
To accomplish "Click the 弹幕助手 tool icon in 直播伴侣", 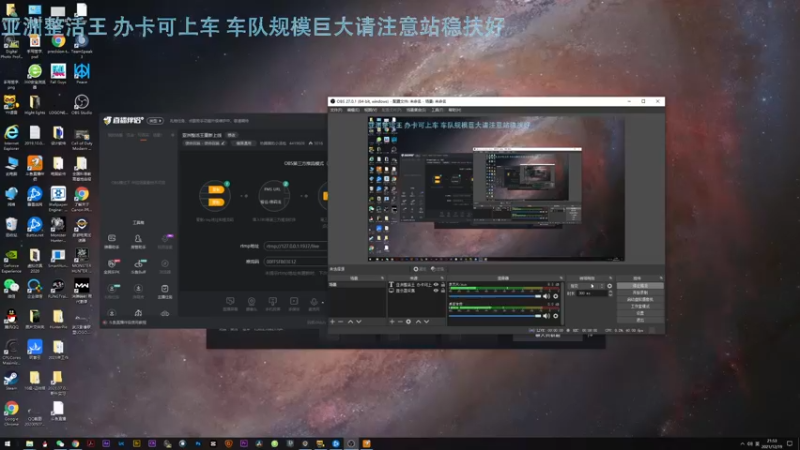I will pyautogui.click(x=112, y=241).
